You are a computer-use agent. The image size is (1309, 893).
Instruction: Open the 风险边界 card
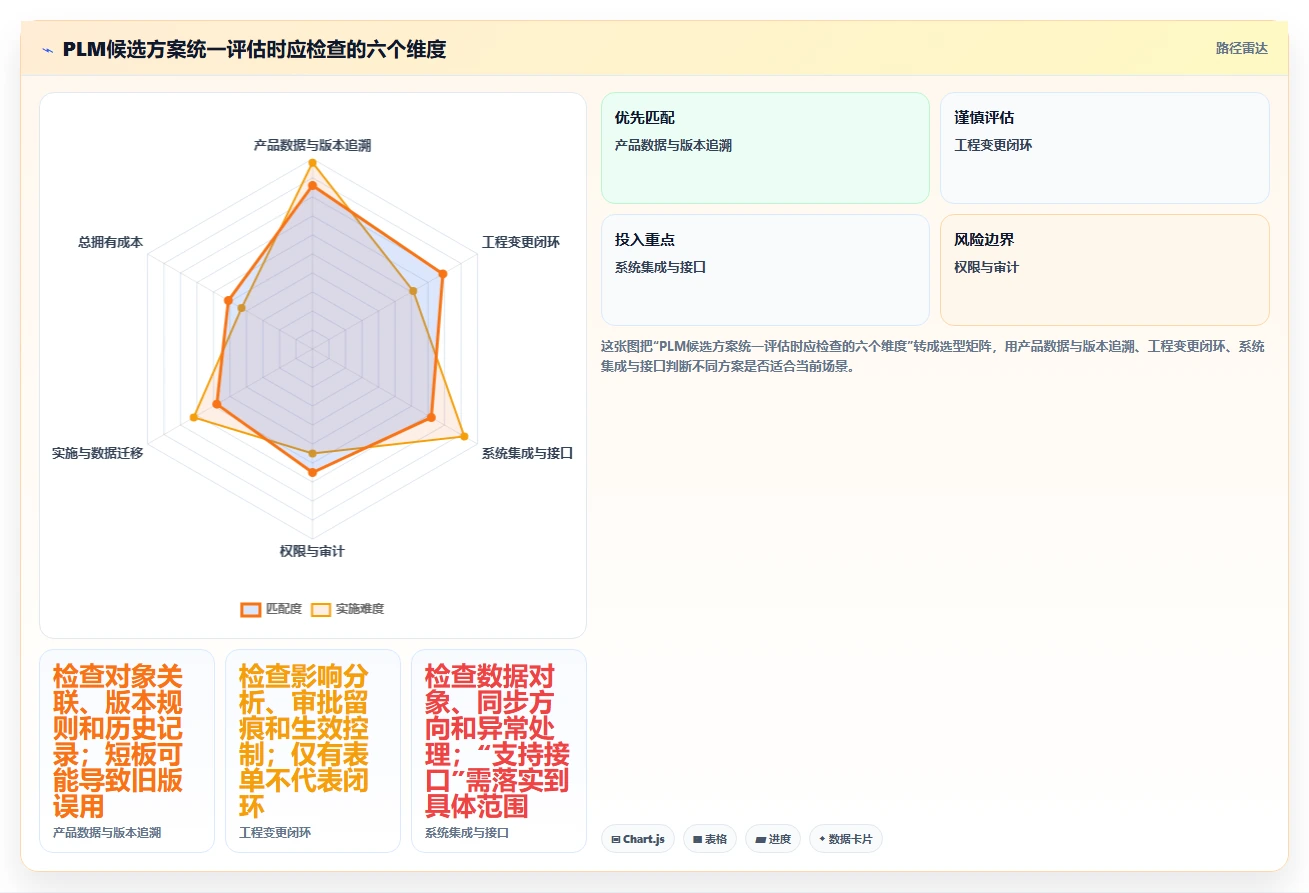(1105, 270)
